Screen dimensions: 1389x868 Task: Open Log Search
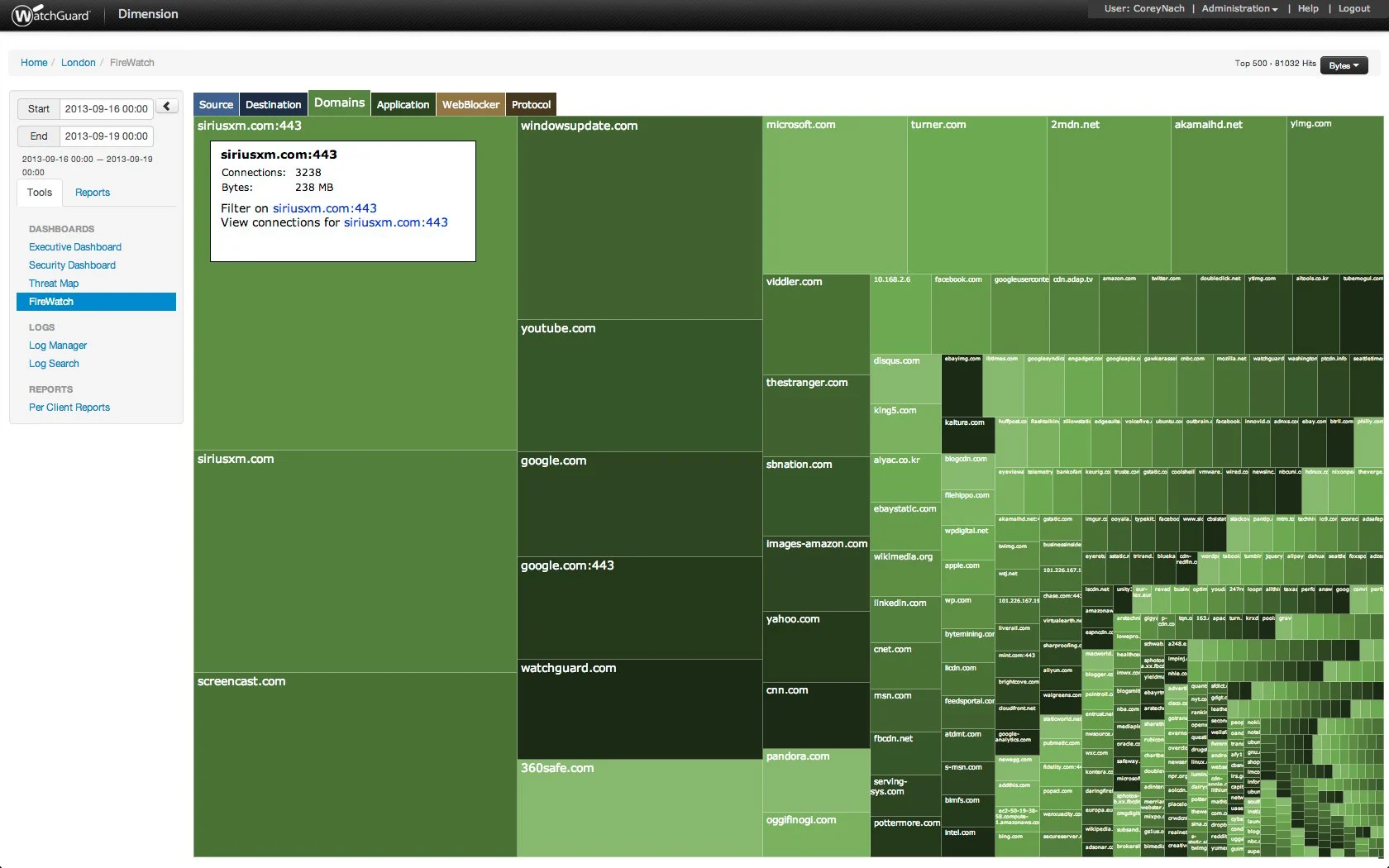[x=54, y=364]
